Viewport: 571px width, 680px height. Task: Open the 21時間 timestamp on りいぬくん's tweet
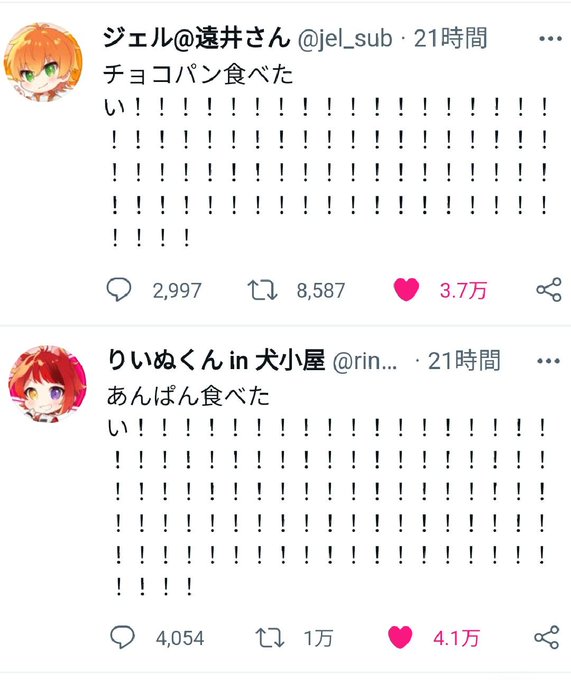pos(464,360)
